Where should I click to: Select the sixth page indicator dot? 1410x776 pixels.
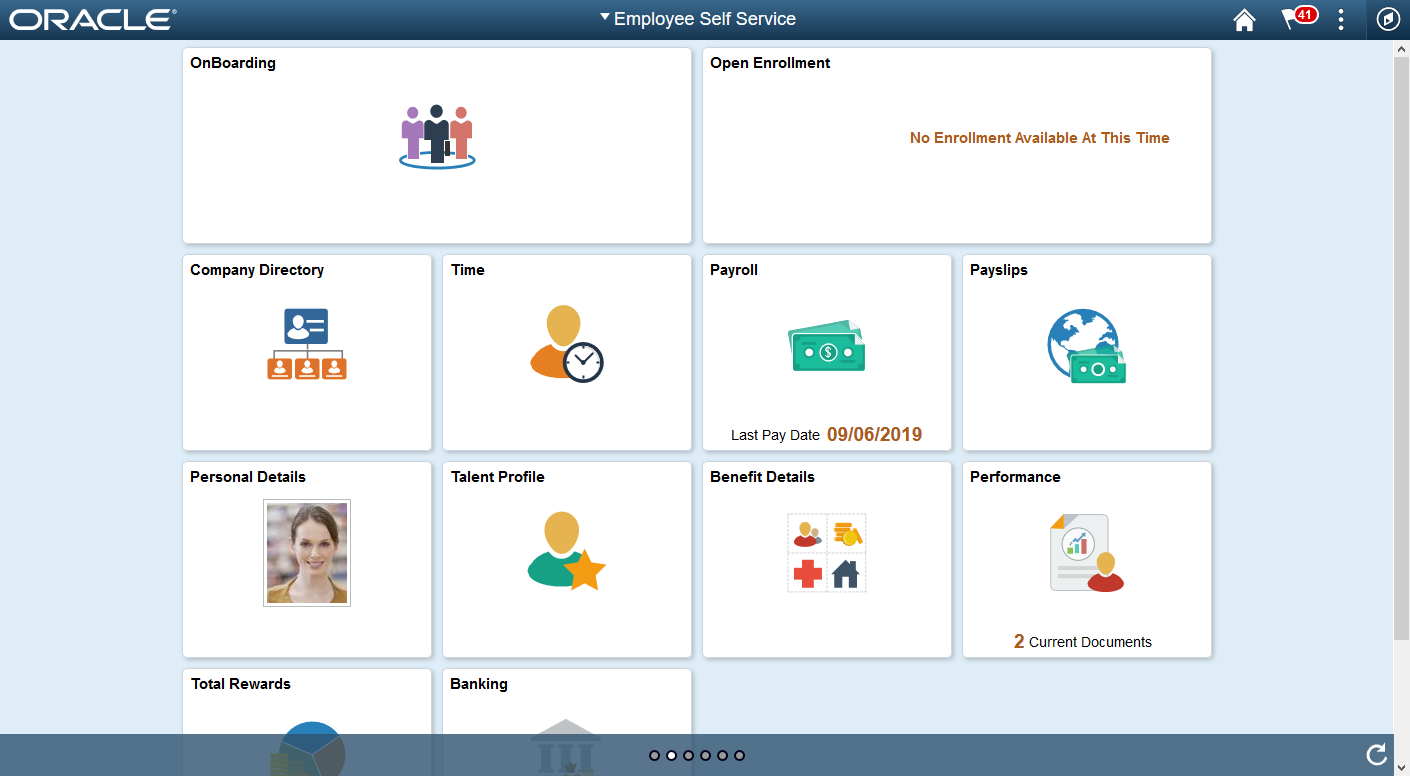[739, 756]
